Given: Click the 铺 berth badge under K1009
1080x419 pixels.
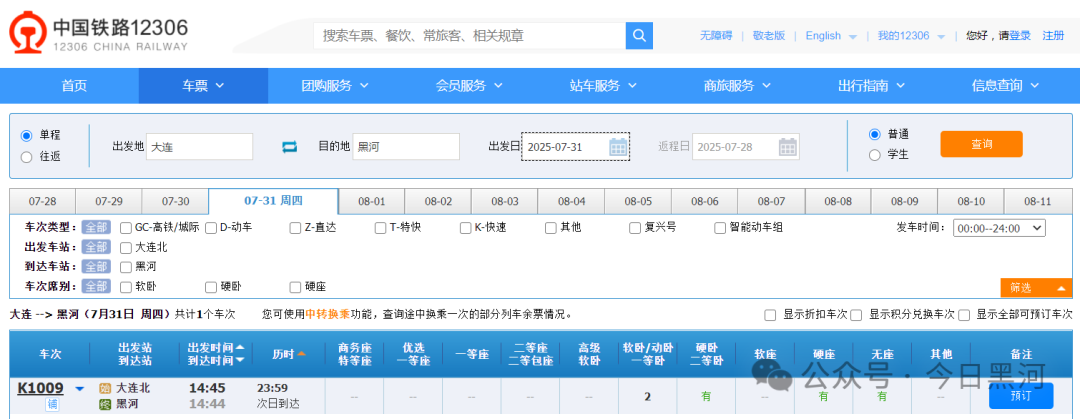Looking at the screenshot, I should tap(52, 405).
